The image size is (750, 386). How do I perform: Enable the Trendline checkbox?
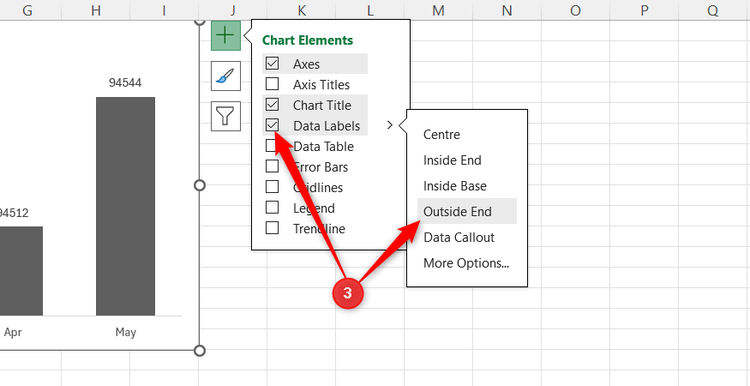[272, 228]
